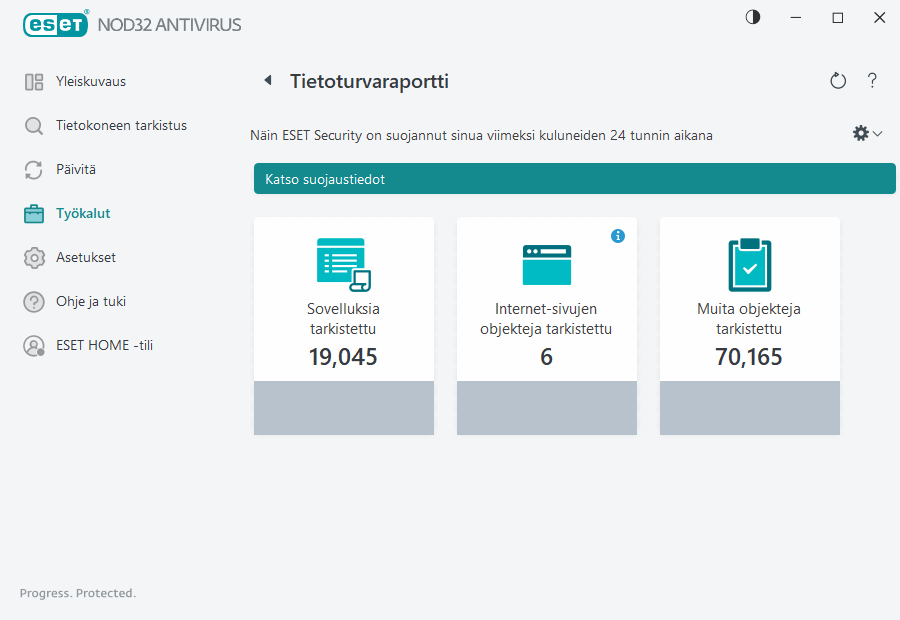Collapse the Tietoturvaraportti with the back arrow
900x620 pixels.
(x=267, y=79)
